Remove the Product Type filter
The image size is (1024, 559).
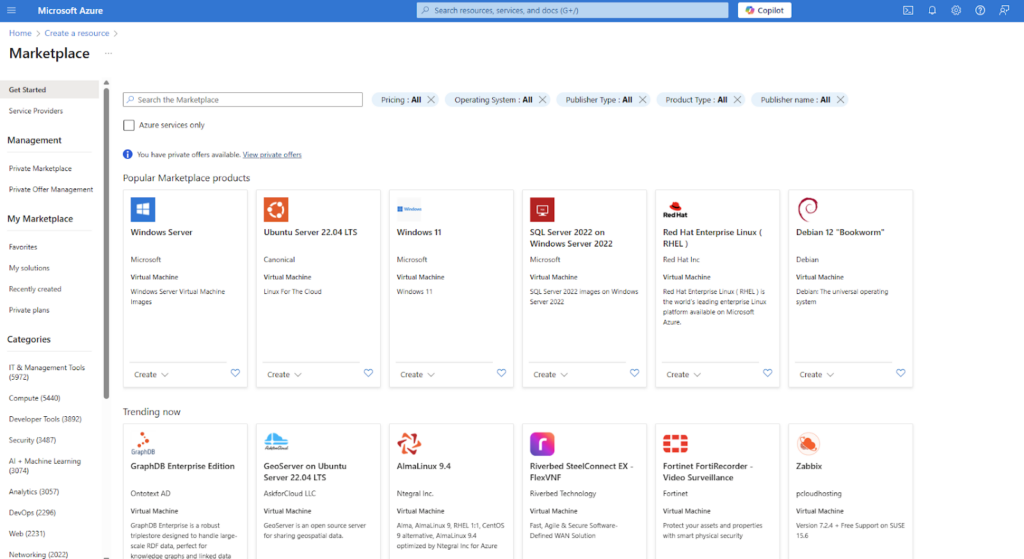point(737,100)
